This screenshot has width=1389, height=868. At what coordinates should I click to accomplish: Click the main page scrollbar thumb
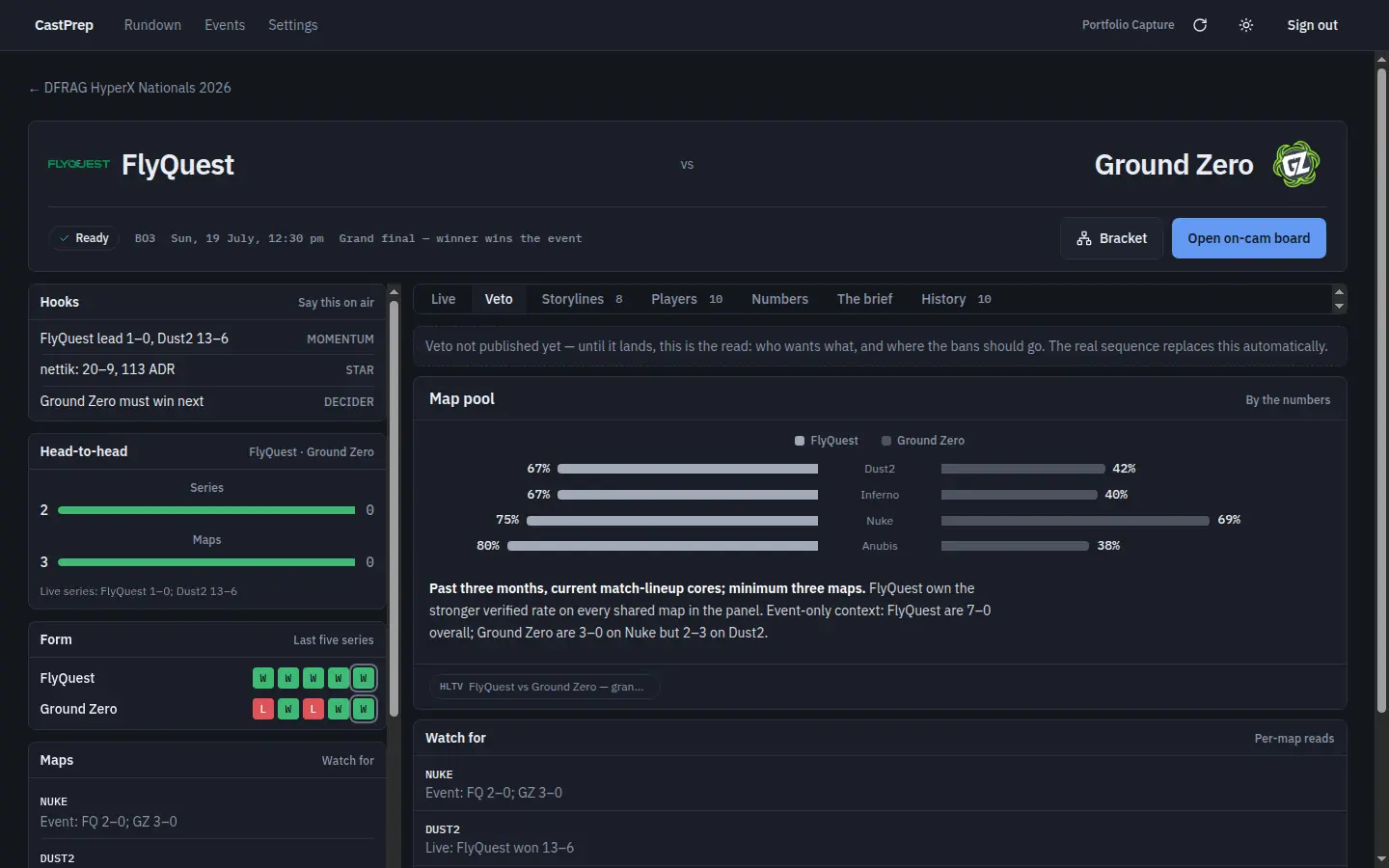pyautogui.click(x=1381, y=389)
